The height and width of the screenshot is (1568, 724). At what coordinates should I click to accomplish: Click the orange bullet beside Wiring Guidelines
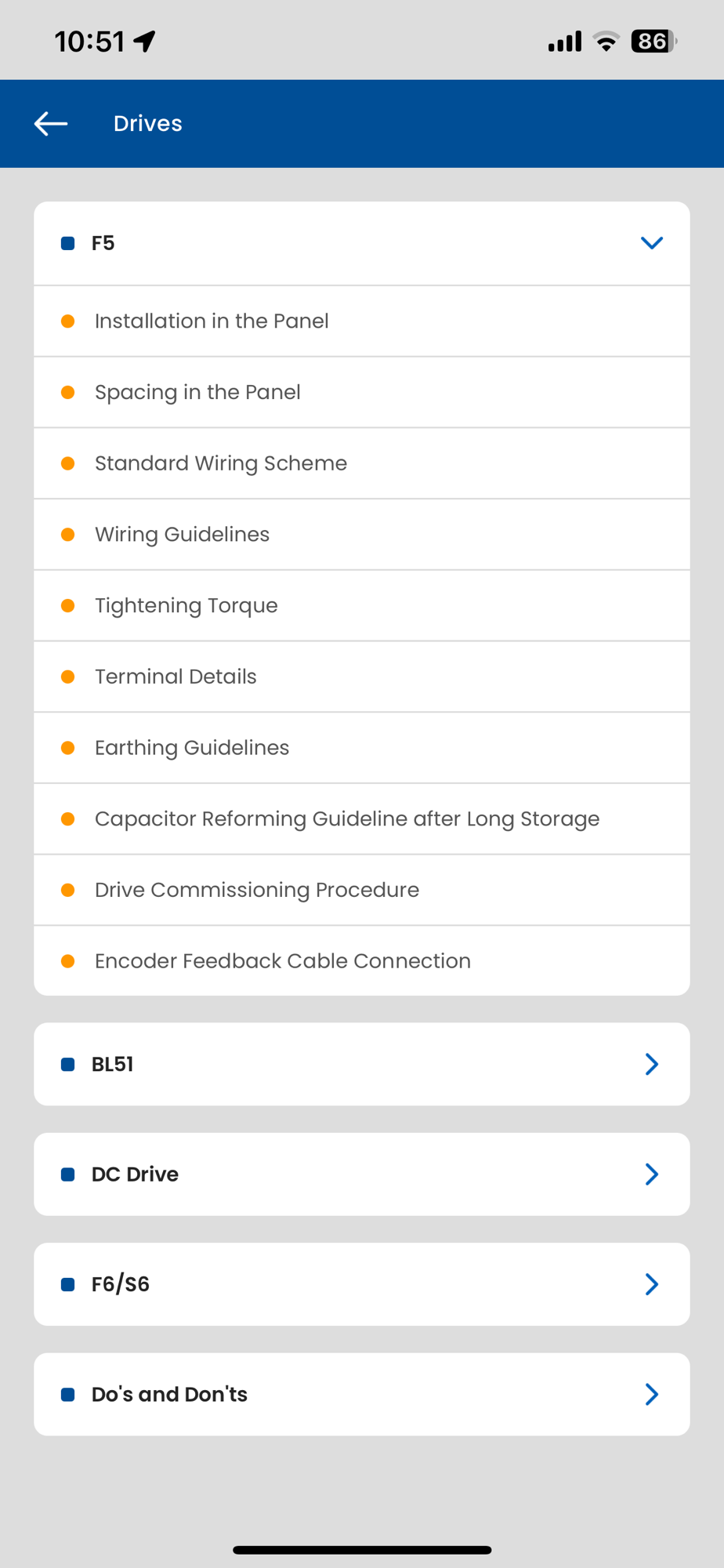(68, 535)
